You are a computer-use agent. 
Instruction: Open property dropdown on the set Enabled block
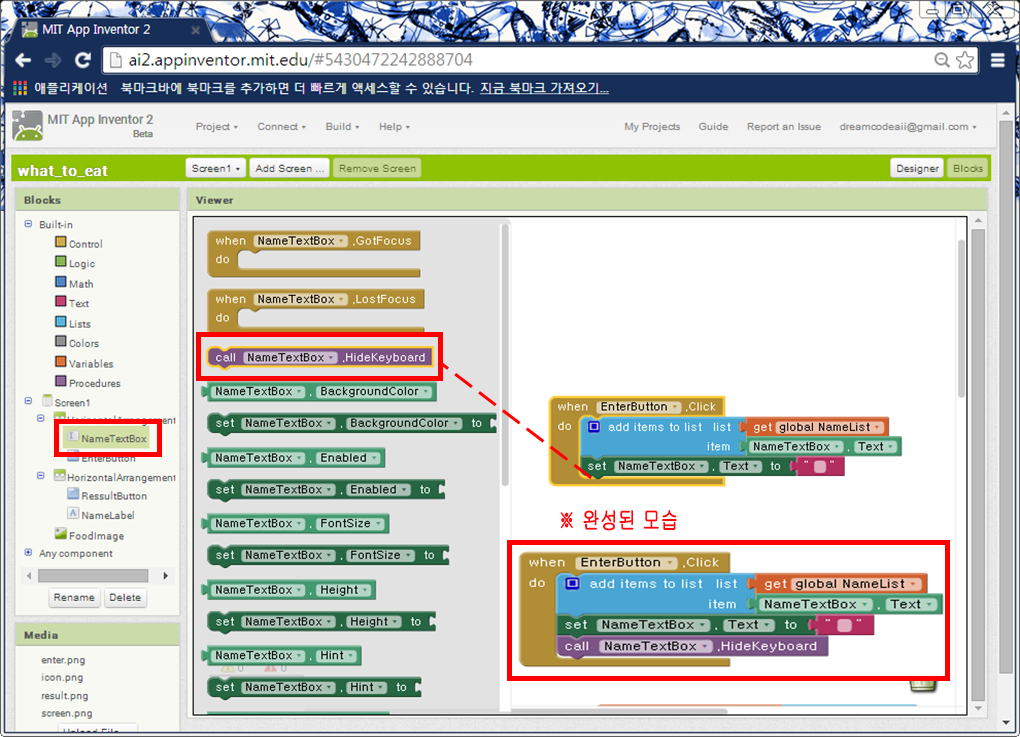[x=378, y=489]
